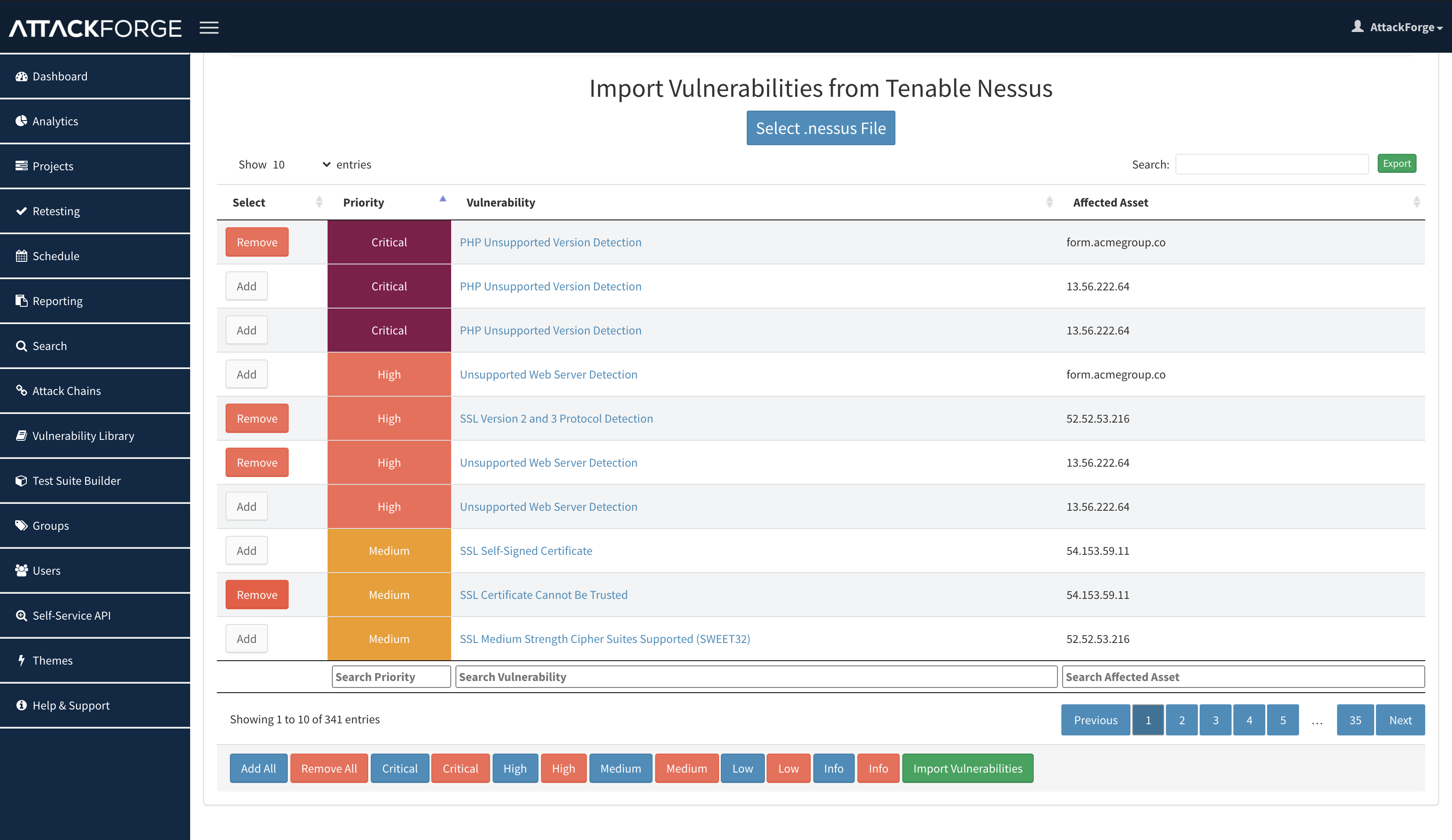Remove the PHP Unsupported Version for form.acmegroup.co
The width and height of the screenshot is (1452, 840).
pyautogui.click(x=257, y=242)
